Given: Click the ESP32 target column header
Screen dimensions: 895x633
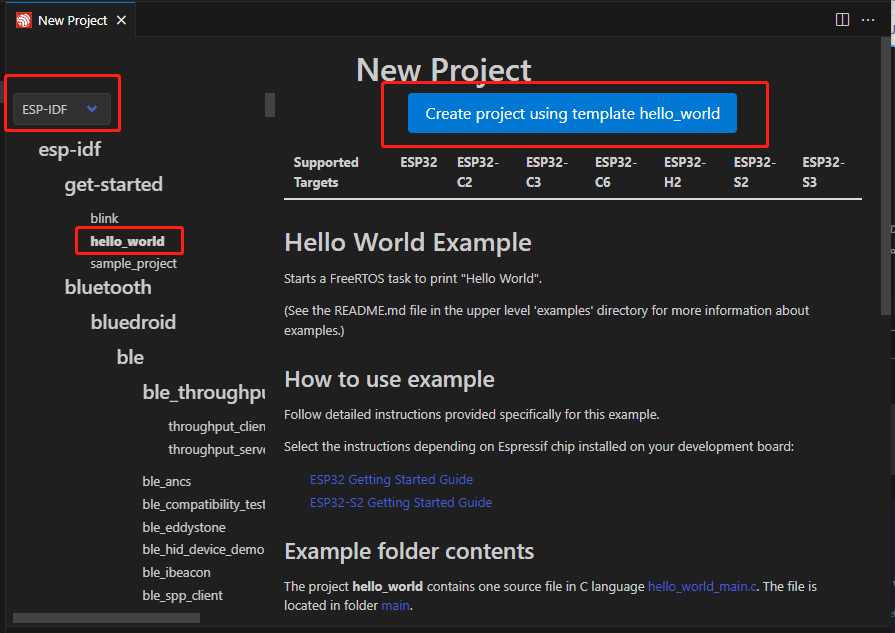Looking at the screenshot, I should click(x=418, y=162).
